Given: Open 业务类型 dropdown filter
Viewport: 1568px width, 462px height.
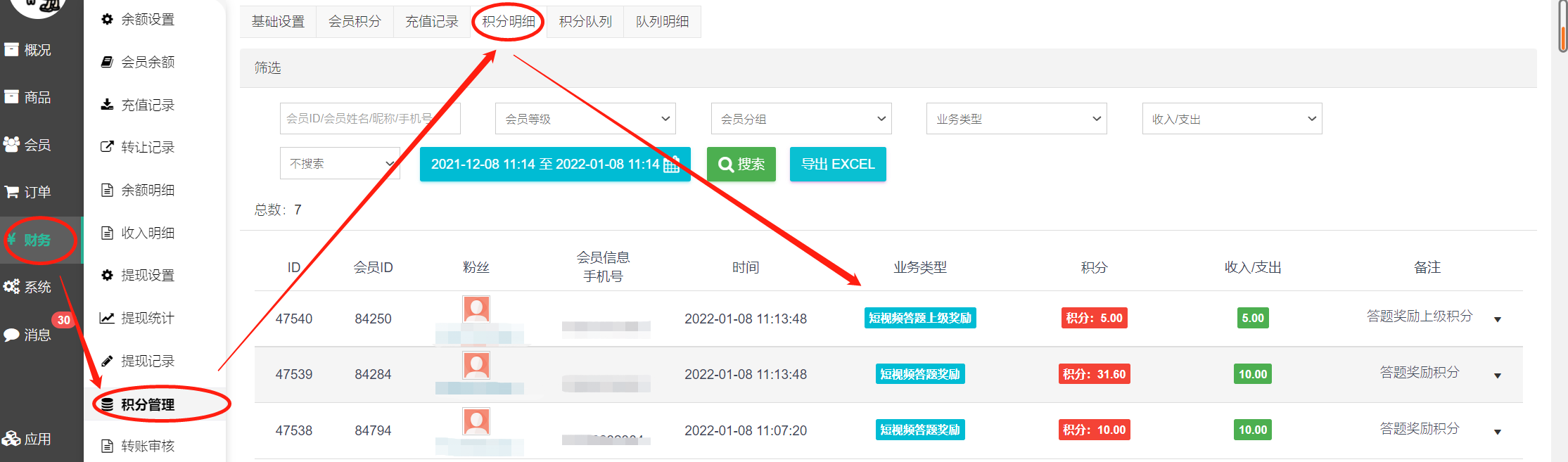Looking at the screenshot, I should 1016,119.
